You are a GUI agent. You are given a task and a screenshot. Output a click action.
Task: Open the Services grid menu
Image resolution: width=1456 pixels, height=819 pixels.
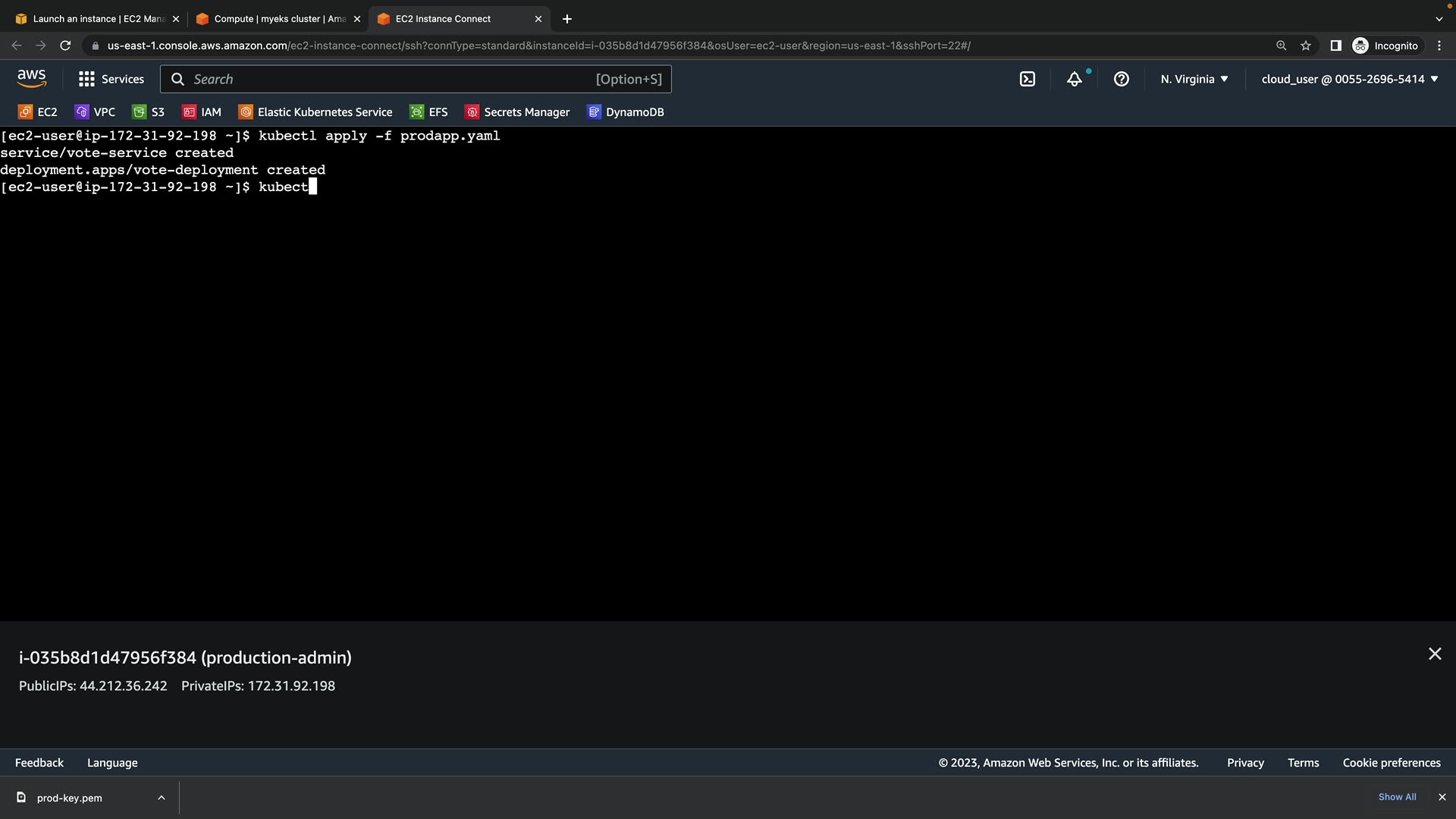tap(111, 79)
